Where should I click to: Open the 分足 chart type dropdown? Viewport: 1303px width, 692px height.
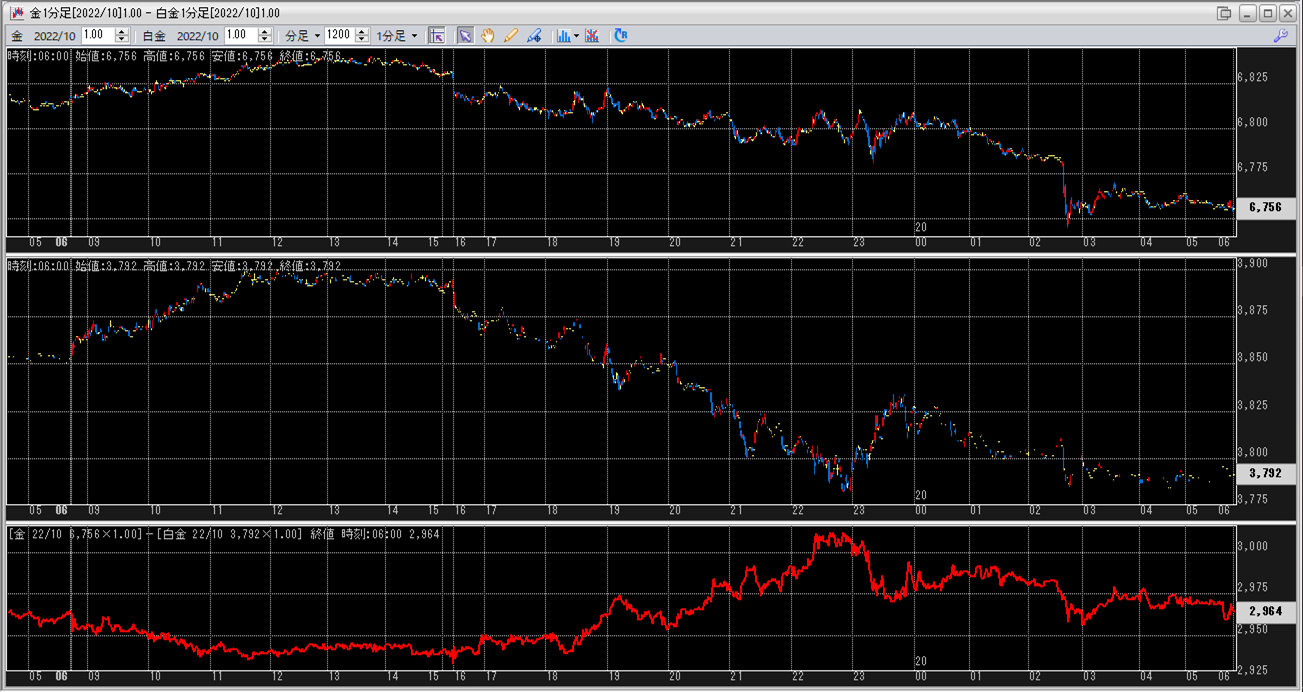303,35
